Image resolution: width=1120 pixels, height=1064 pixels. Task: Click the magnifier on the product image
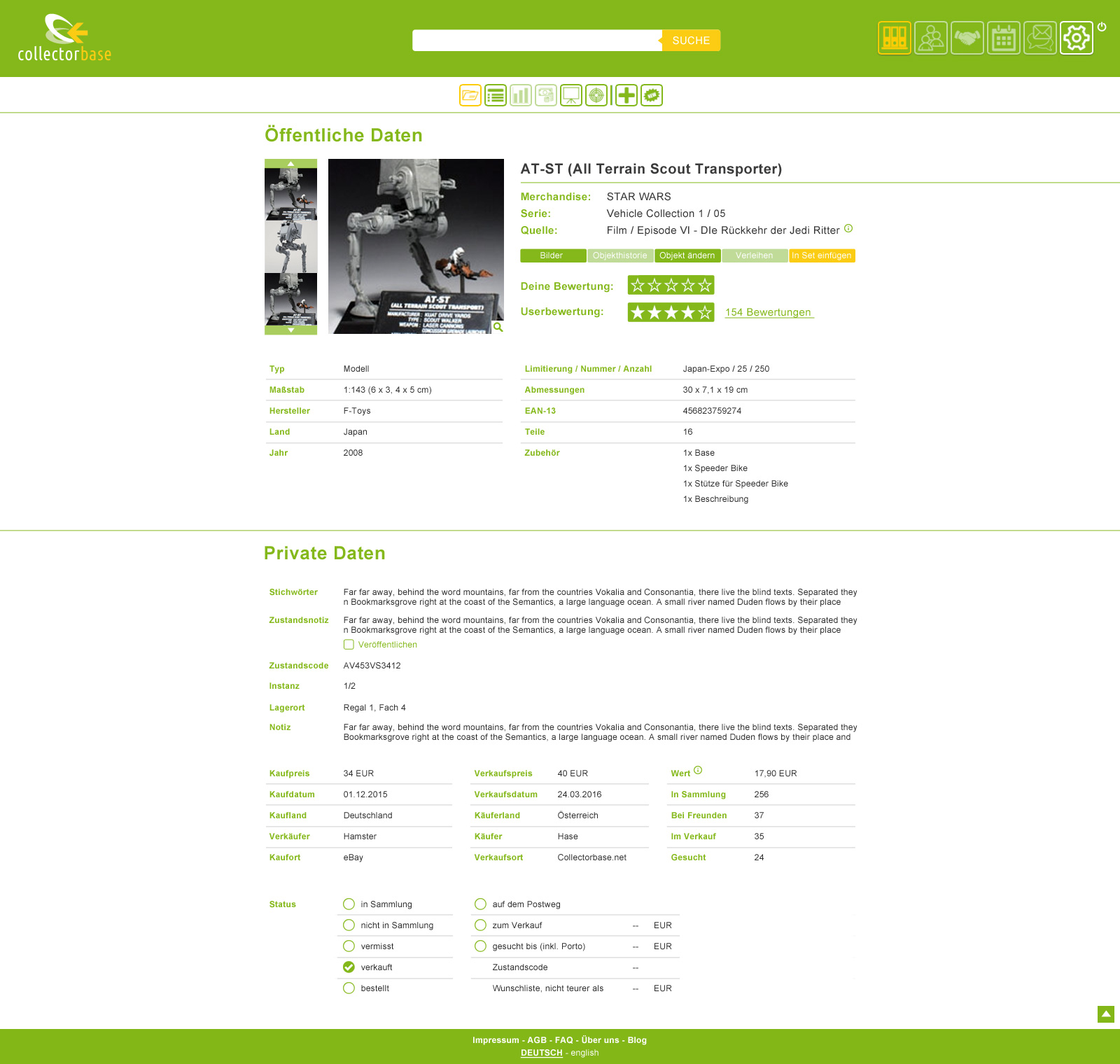(498, 327)
